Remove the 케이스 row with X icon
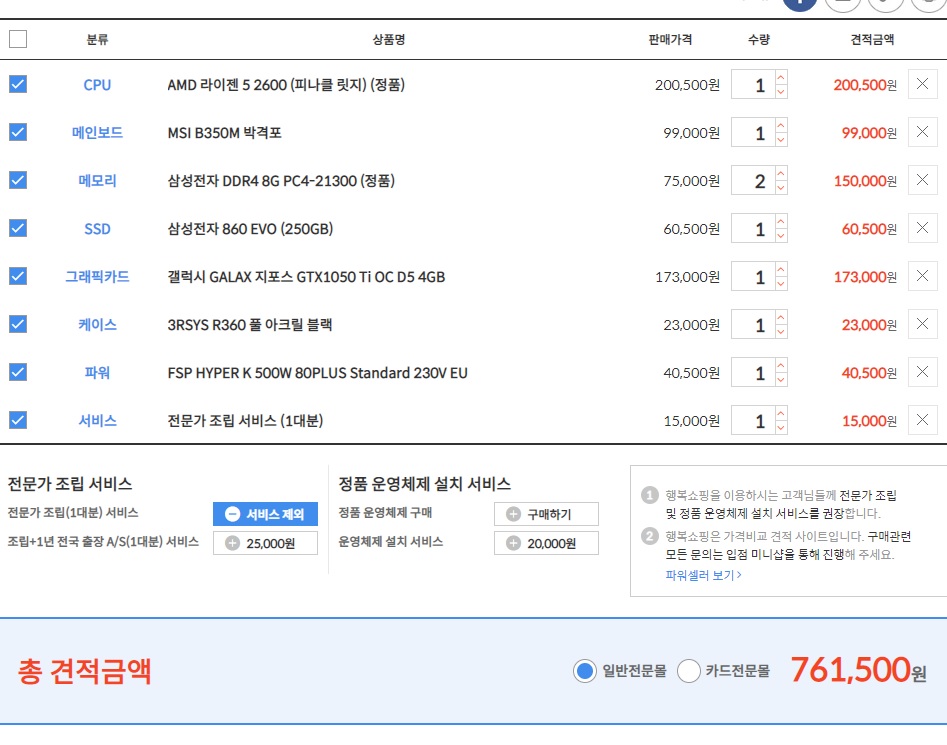 coord(922,324)
